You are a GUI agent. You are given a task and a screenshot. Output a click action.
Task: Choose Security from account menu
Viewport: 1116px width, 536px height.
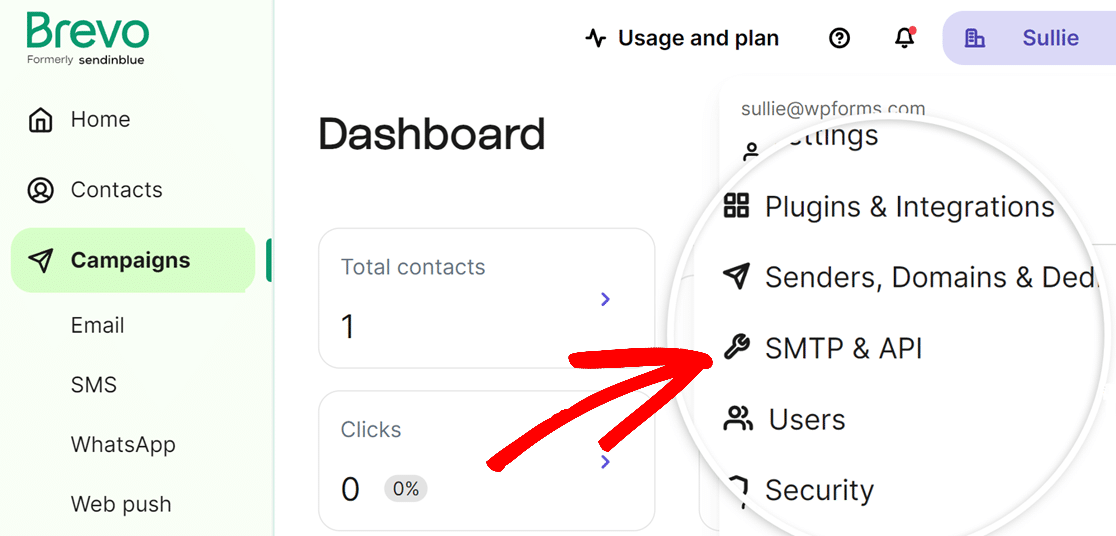click(819, 490)
